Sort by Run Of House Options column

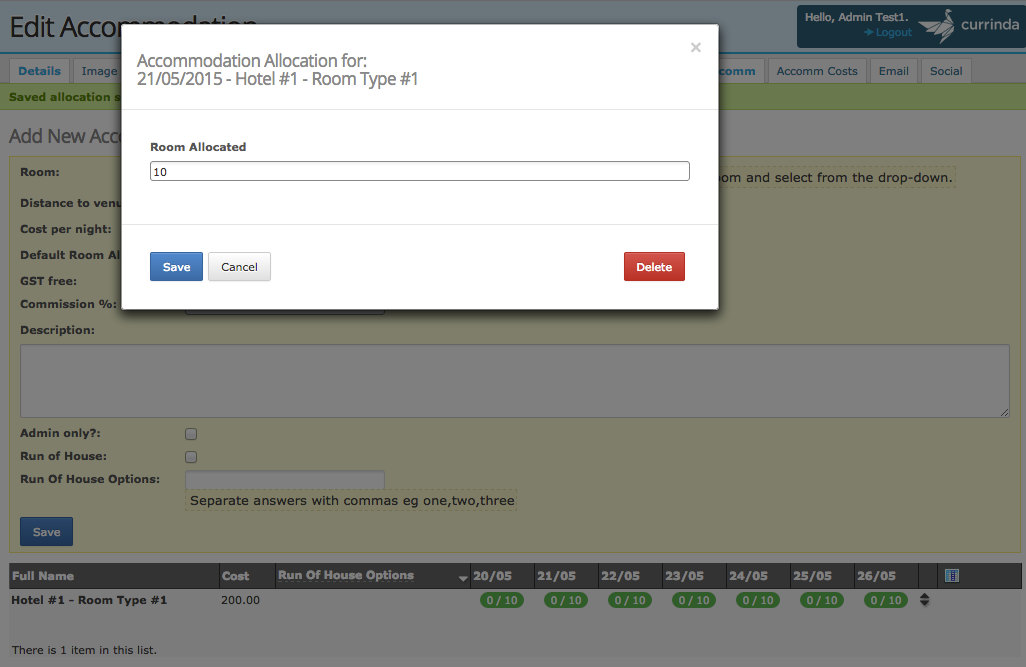(346, 575)
